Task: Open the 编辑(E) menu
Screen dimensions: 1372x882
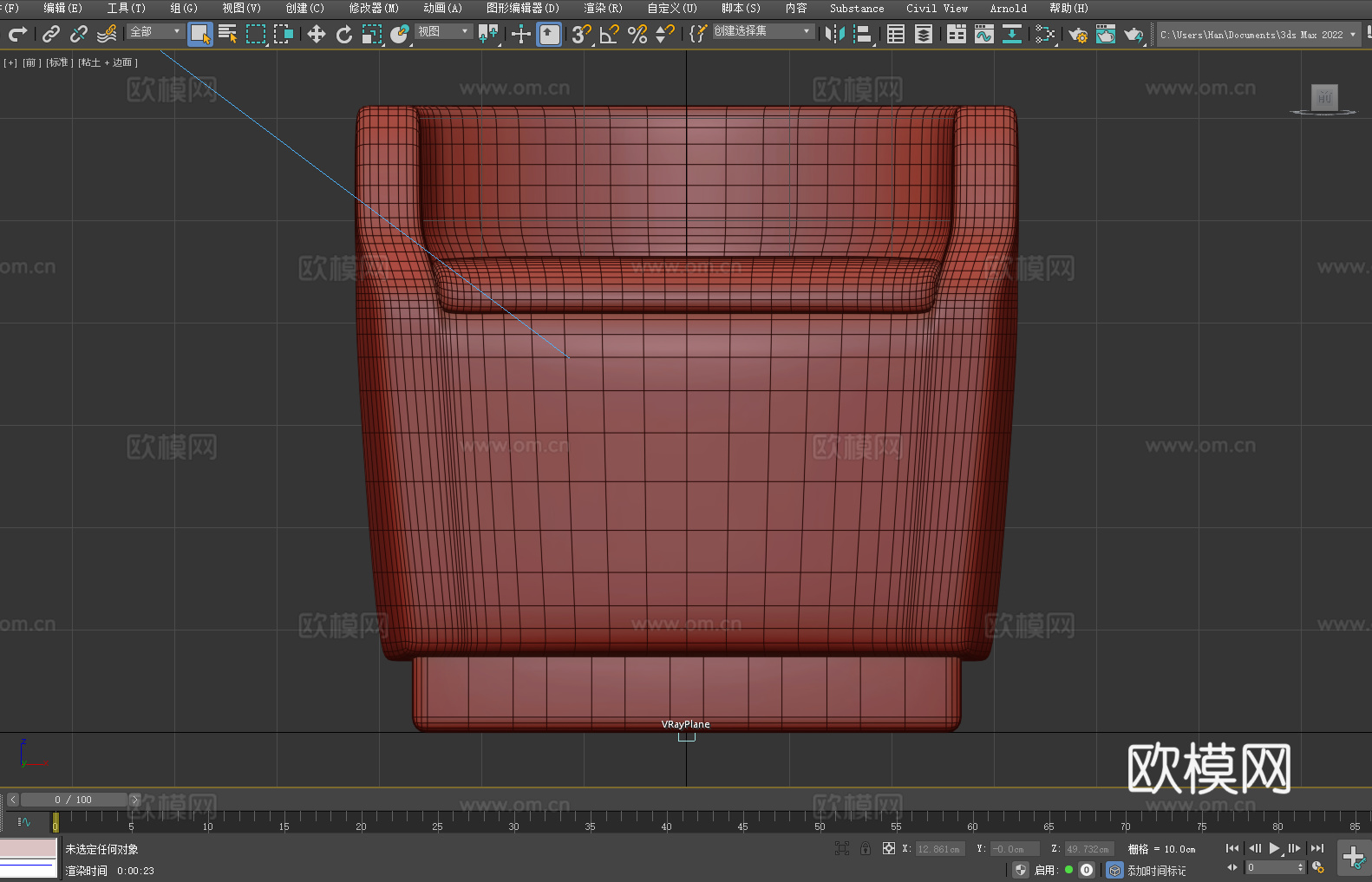Action: (63, 9)
